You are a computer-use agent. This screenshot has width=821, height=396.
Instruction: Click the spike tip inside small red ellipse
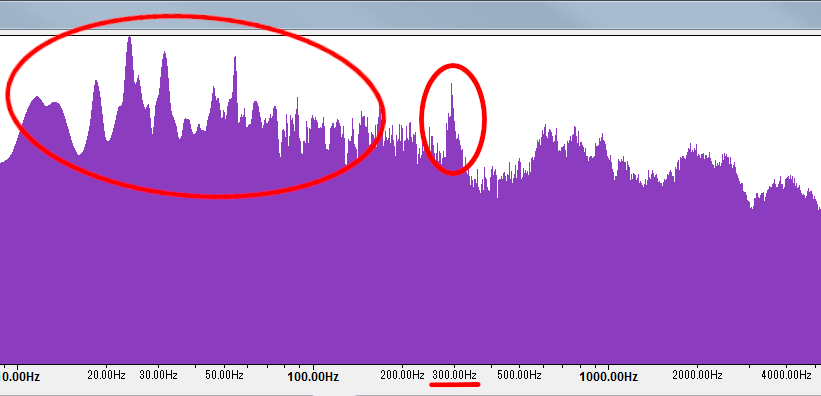pyautogui.click(x=451, y=85)
